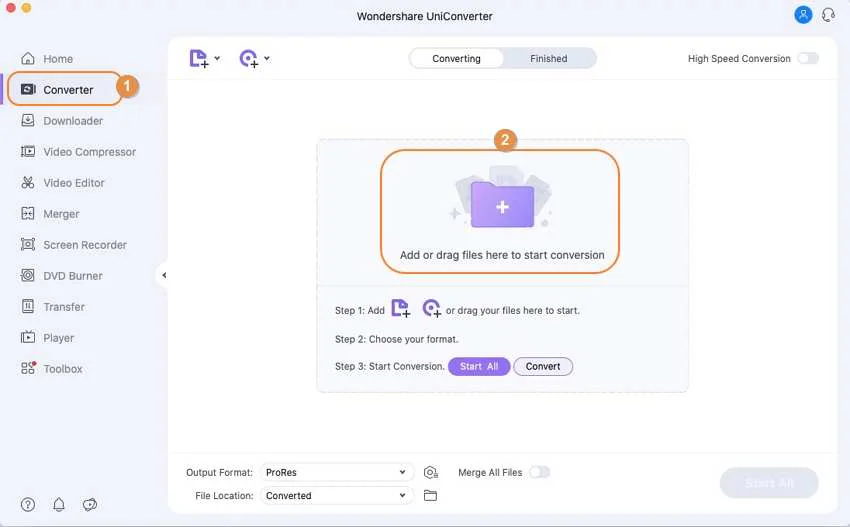Click the Load DVD icon in top toolbar
This screenshot has height=527, width=850.
point(249,59)
